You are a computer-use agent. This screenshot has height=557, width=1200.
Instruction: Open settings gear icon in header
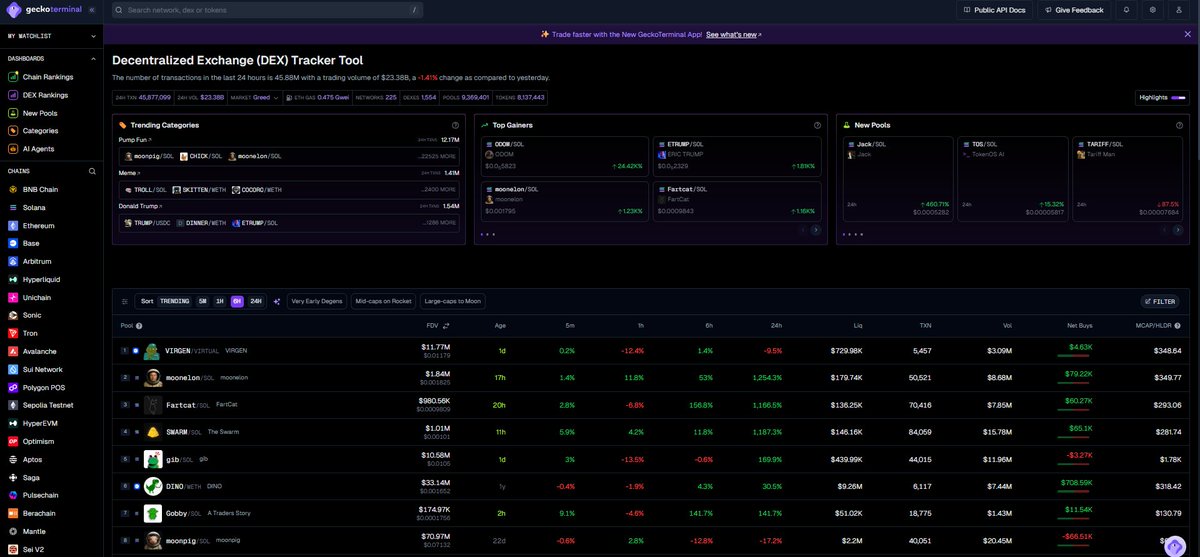point(1153,10)
